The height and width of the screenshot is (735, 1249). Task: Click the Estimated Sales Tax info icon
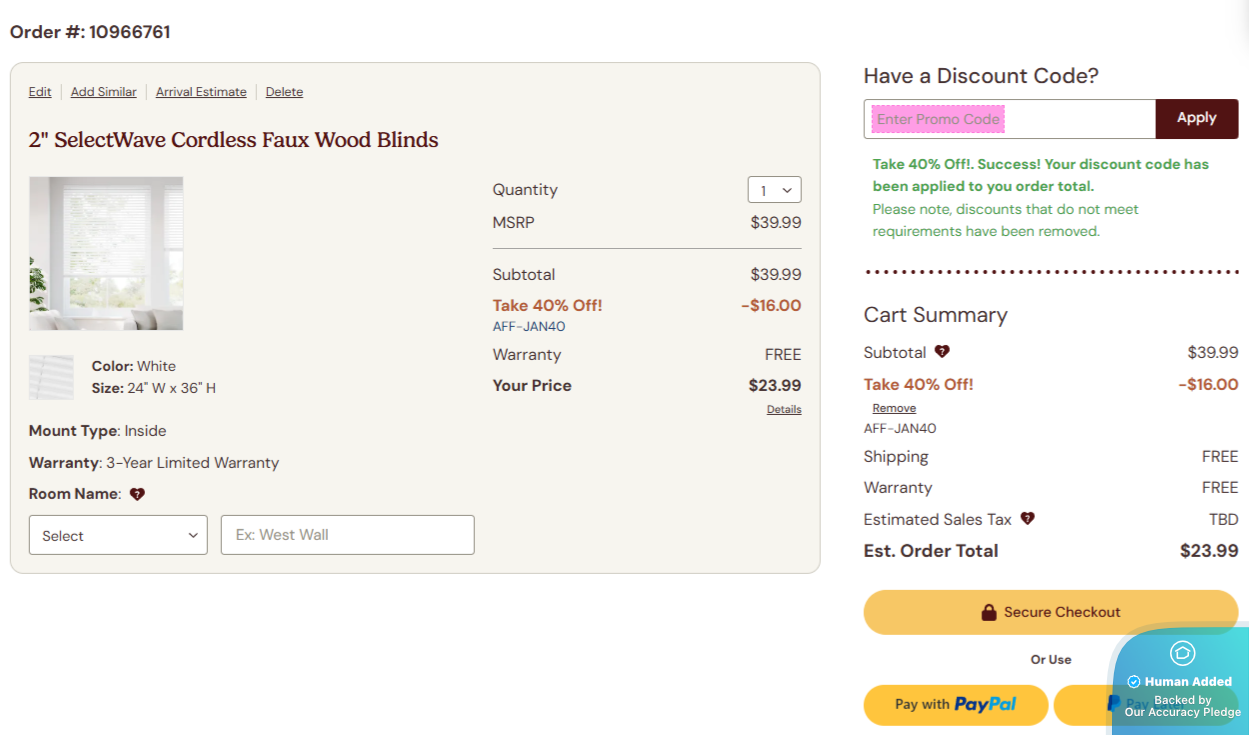pos(1027,519)
